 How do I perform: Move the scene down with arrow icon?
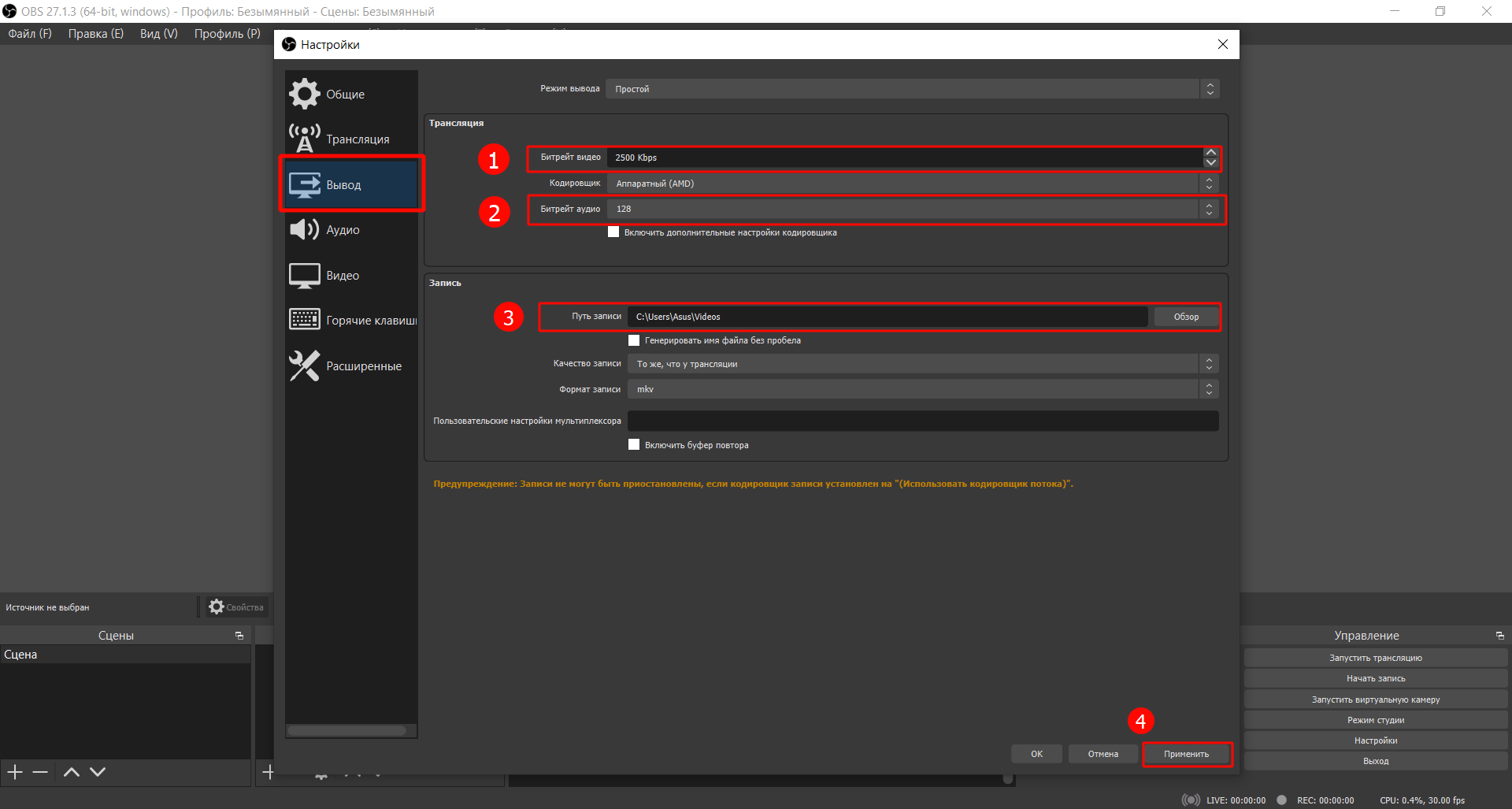pyautogui.click(x=98, y=772)
